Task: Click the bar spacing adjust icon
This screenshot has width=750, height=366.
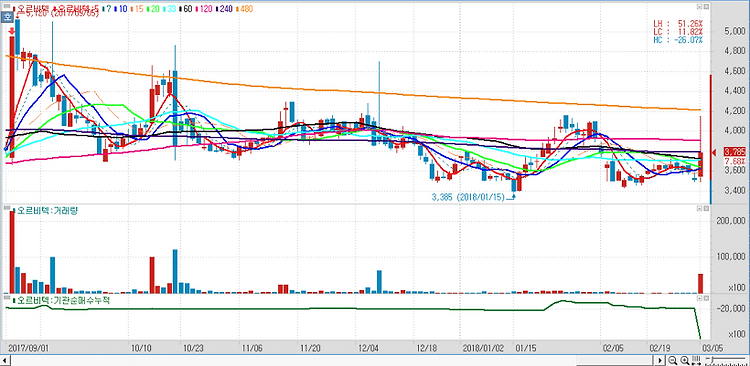Action: (696, 360)
